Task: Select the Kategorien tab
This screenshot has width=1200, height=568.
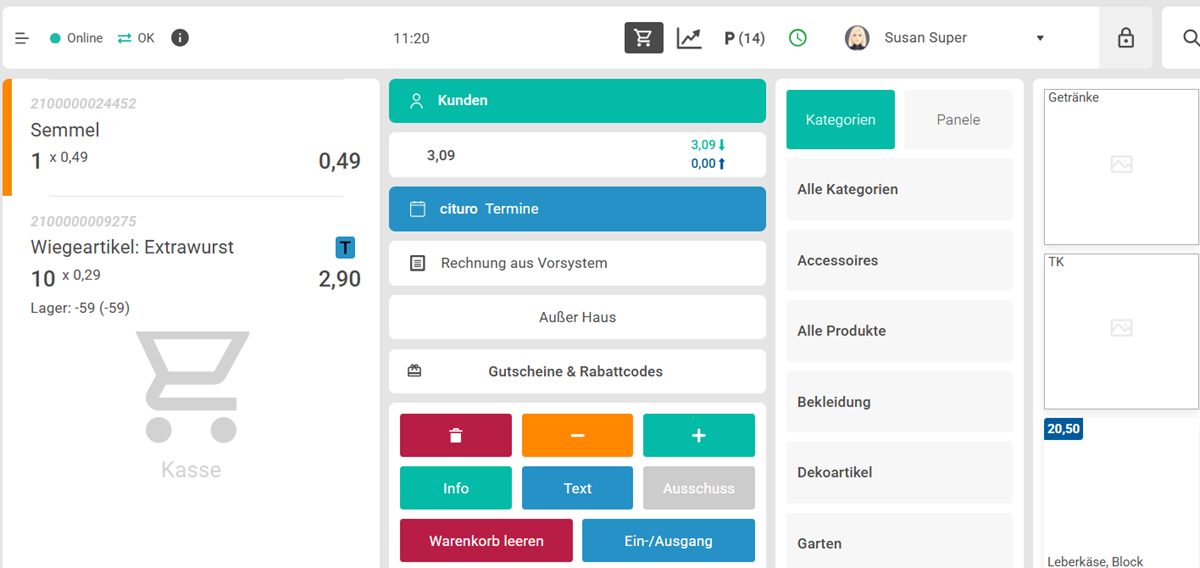Action: coord(840,119)
